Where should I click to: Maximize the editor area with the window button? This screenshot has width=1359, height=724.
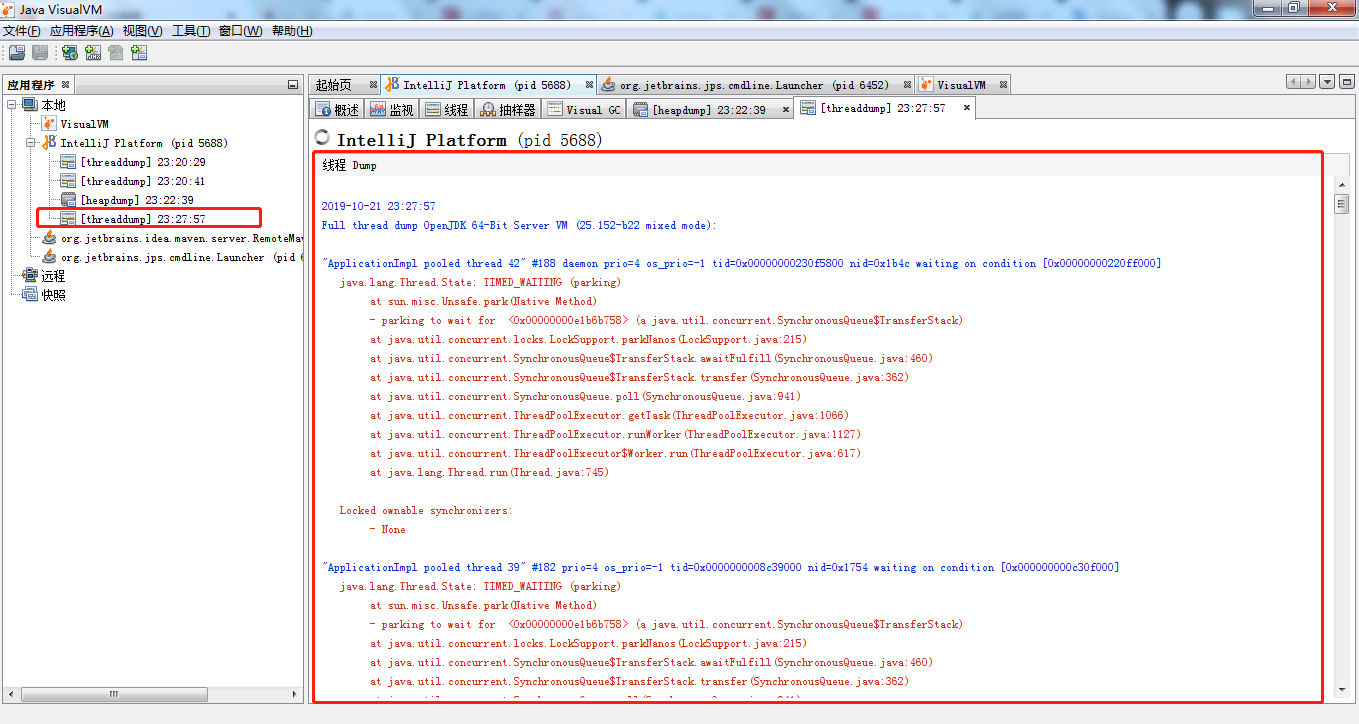coord(1346,82)
